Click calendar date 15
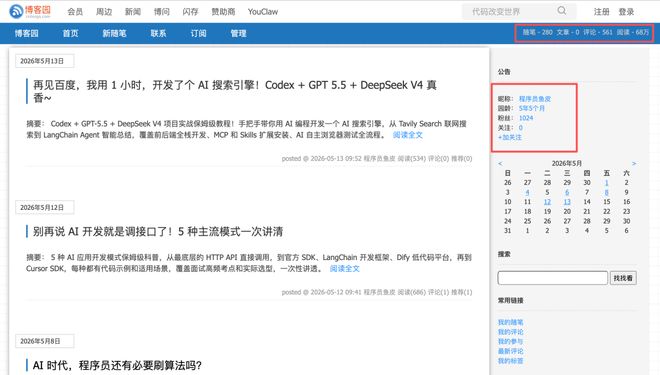 tap(607, 202)
